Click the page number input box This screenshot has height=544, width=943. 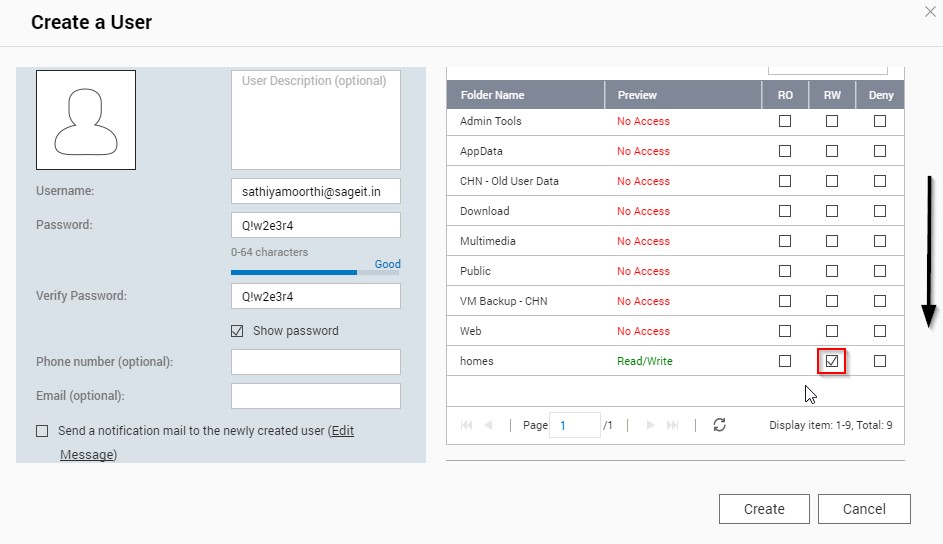tap(575, 425)
